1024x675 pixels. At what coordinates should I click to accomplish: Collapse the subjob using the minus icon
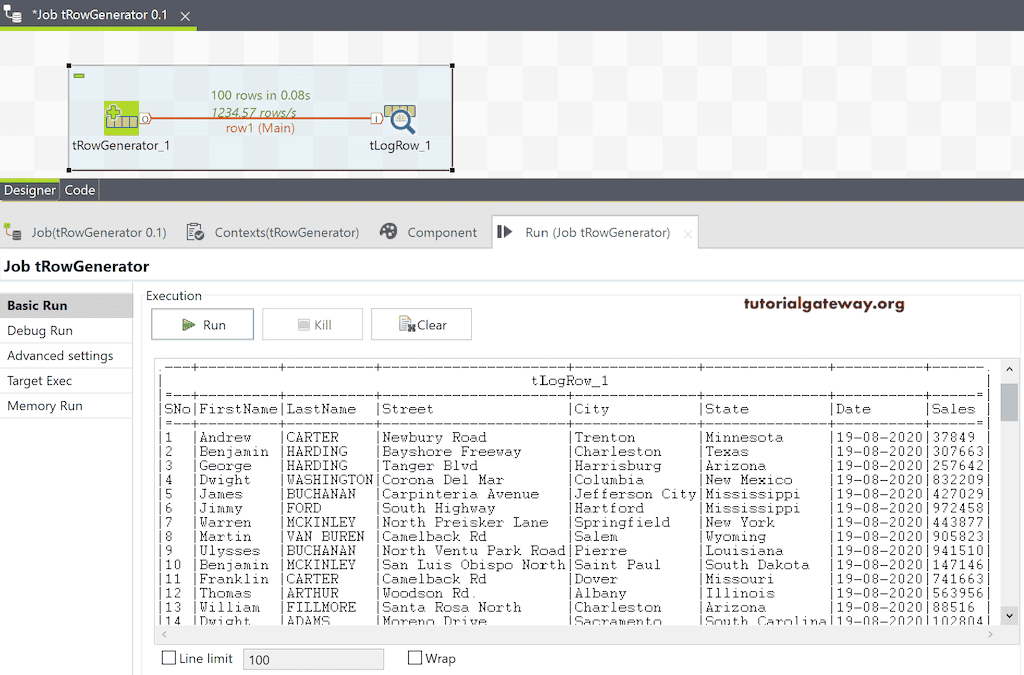[79, 76]
